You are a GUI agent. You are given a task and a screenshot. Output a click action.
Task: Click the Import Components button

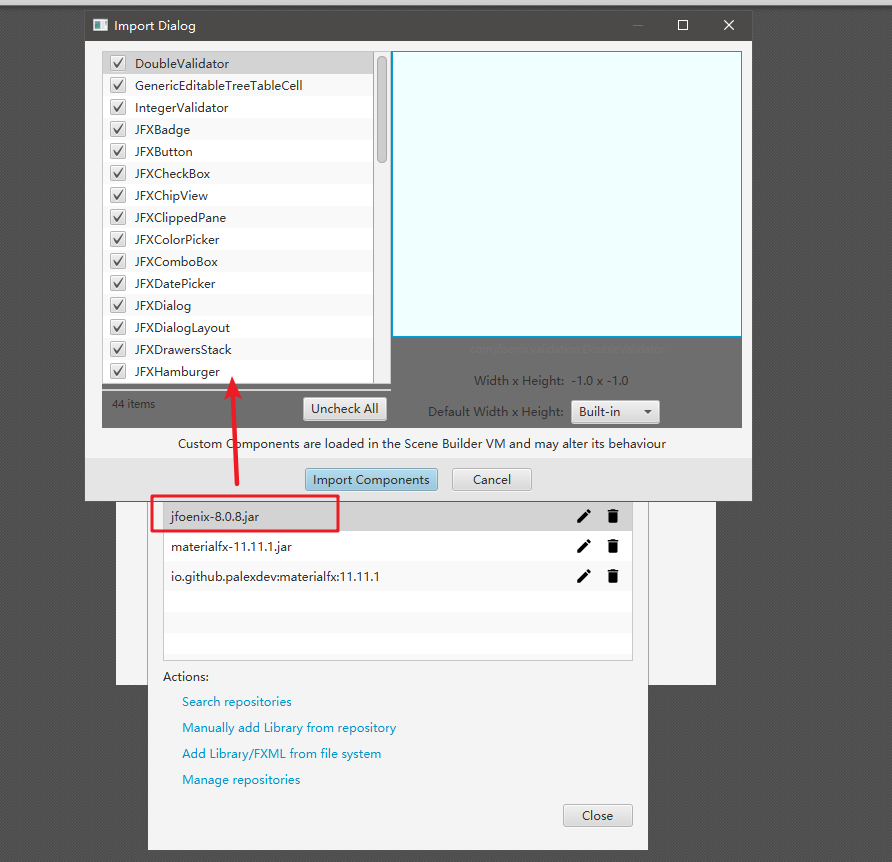pyautogui.click(x=371, y=479)
